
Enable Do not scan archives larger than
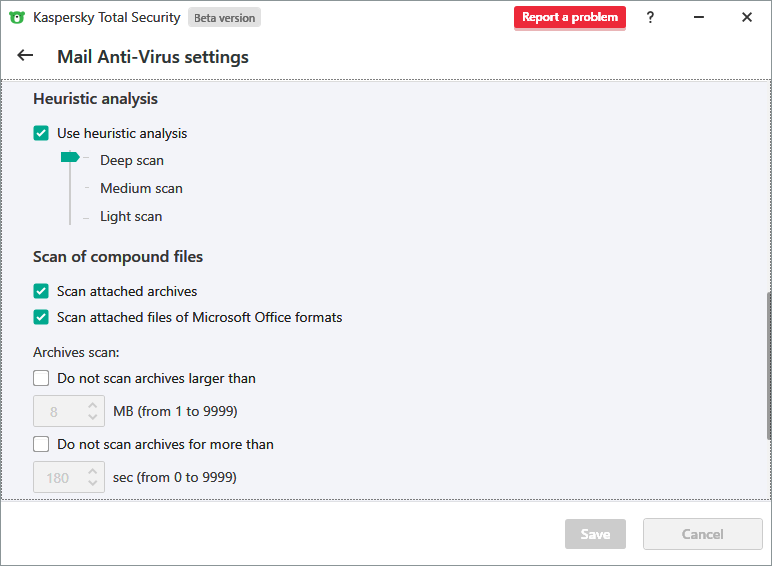(x=41, y=378)
